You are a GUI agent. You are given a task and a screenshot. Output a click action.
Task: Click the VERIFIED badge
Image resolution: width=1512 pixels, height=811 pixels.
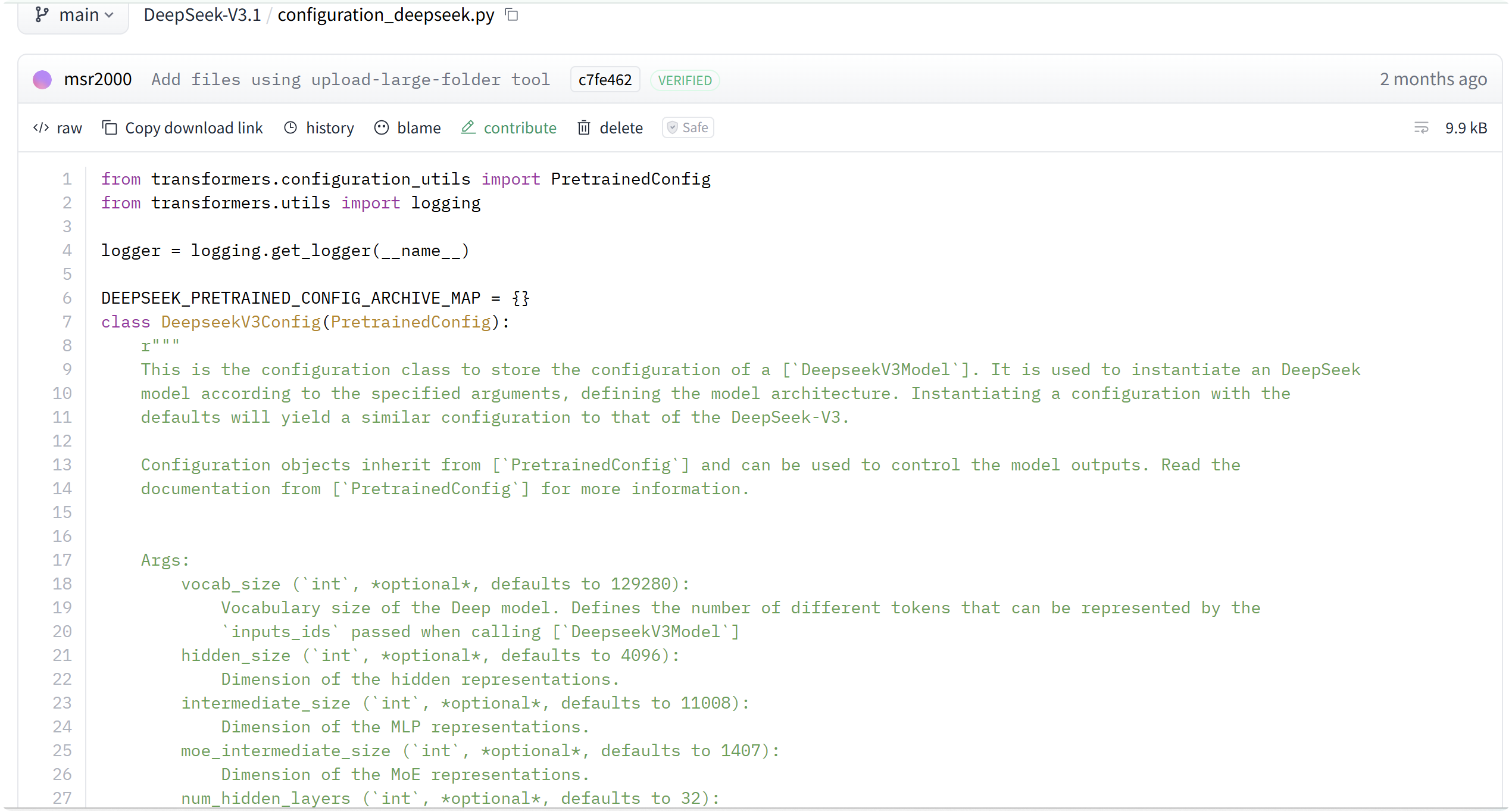click(685, 80)
